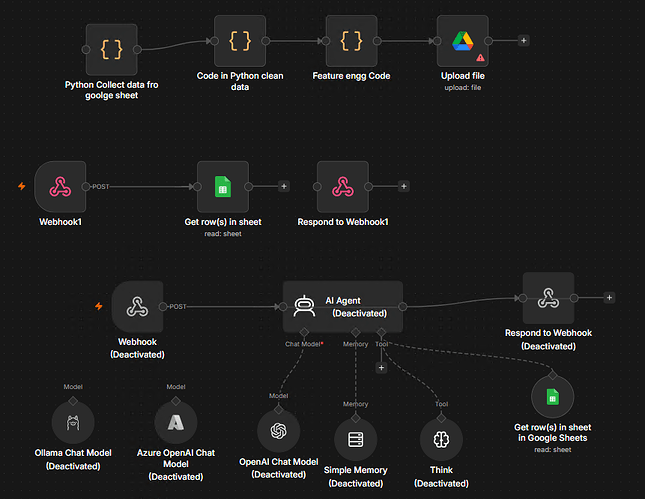Add a node after Upload file

(523, 41)
